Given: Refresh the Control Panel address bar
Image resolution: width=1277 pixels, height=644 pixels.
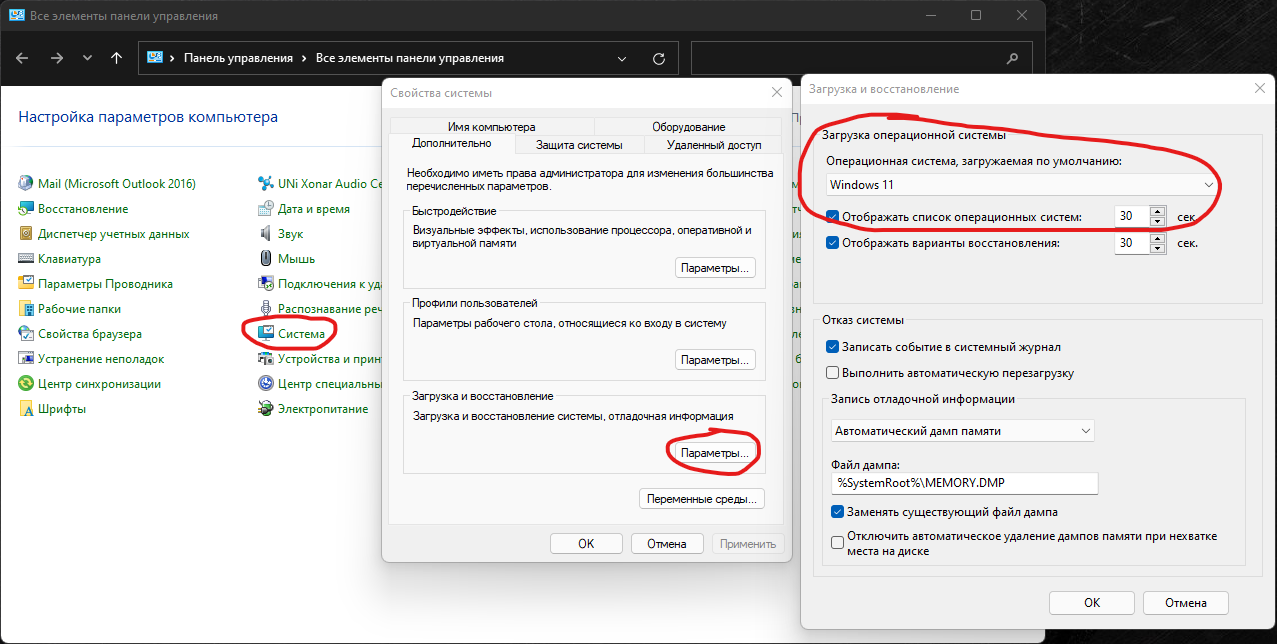Looking at the screenshot, I should click(658, 58).
